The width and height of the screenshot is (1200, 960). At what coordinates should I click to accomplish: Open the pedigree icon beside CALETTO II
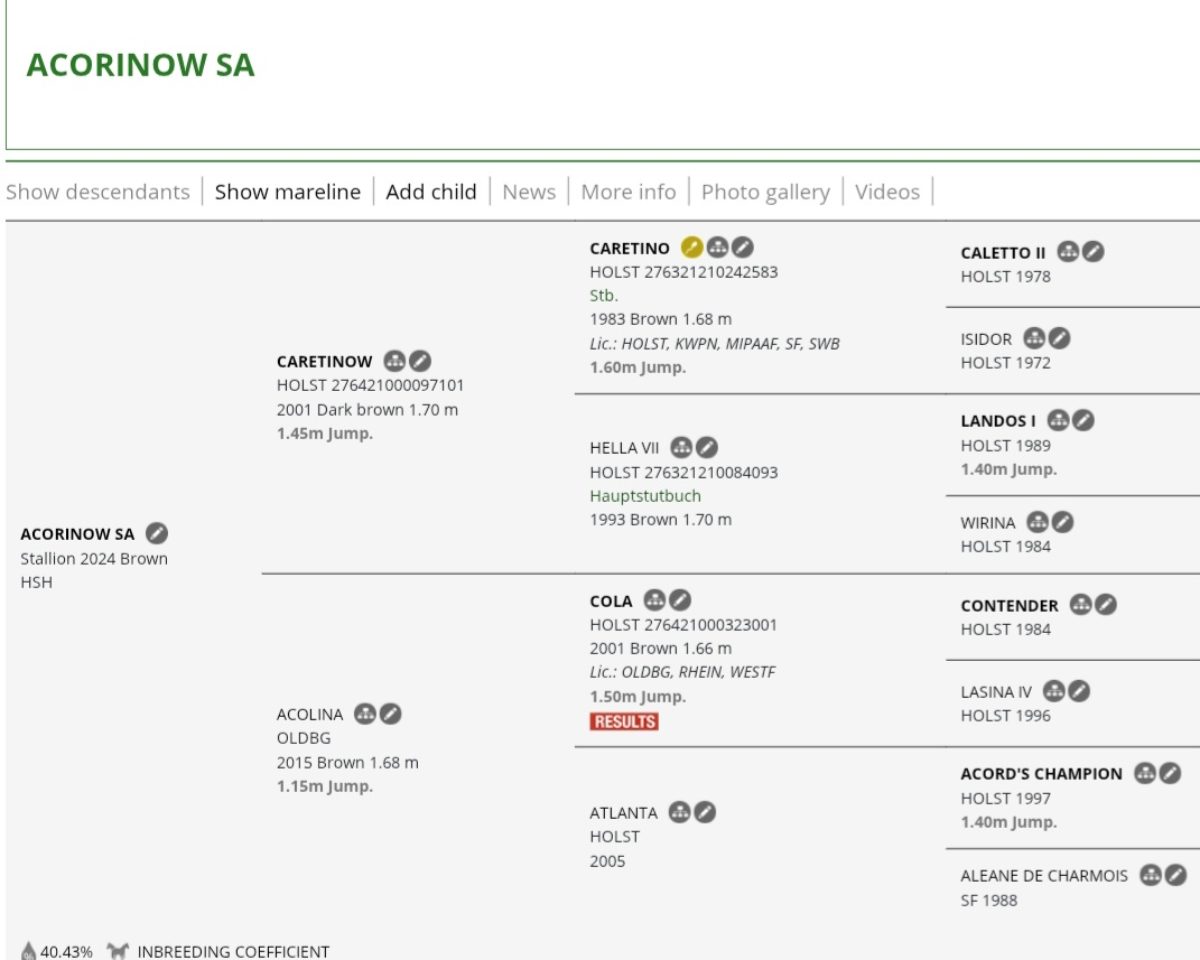pyautogui.click(x=1068, y=252)
